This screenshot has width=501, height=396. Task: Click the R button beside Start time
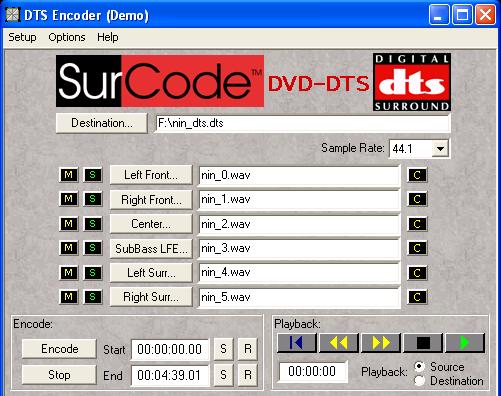tap(248, 349)
